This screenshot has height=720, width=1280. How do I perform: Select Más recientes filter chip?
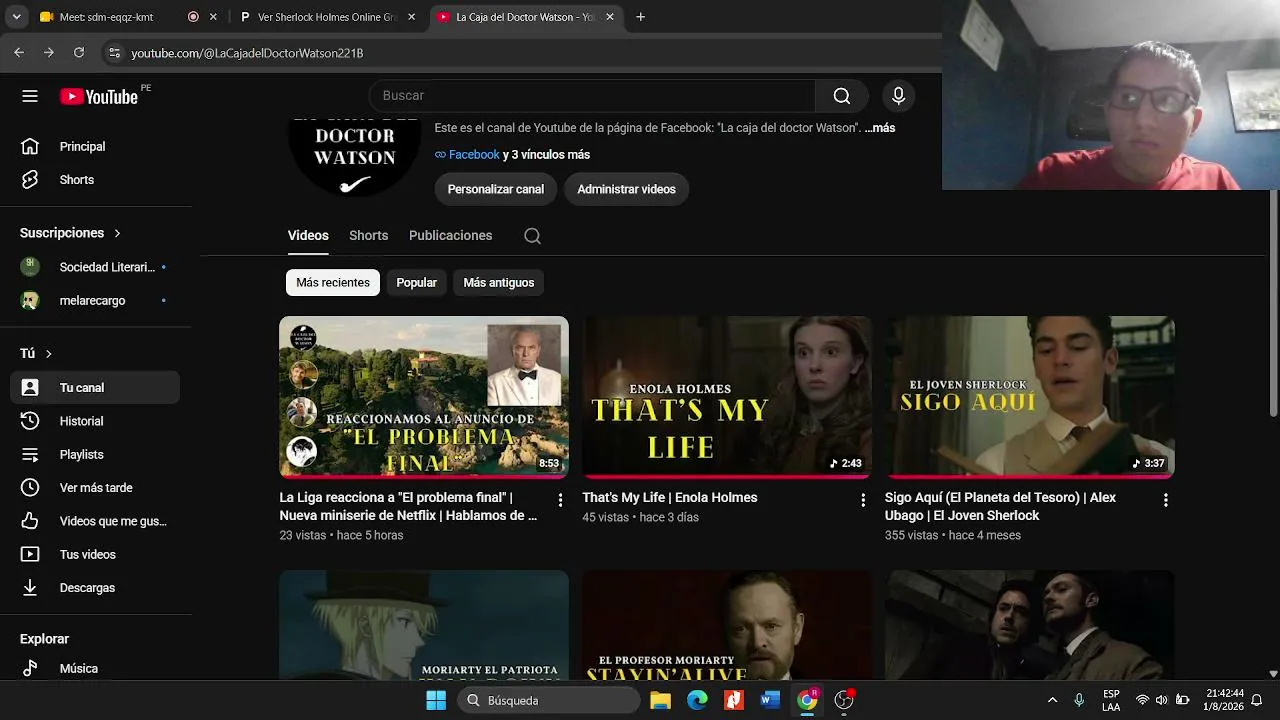pos(333,283)
